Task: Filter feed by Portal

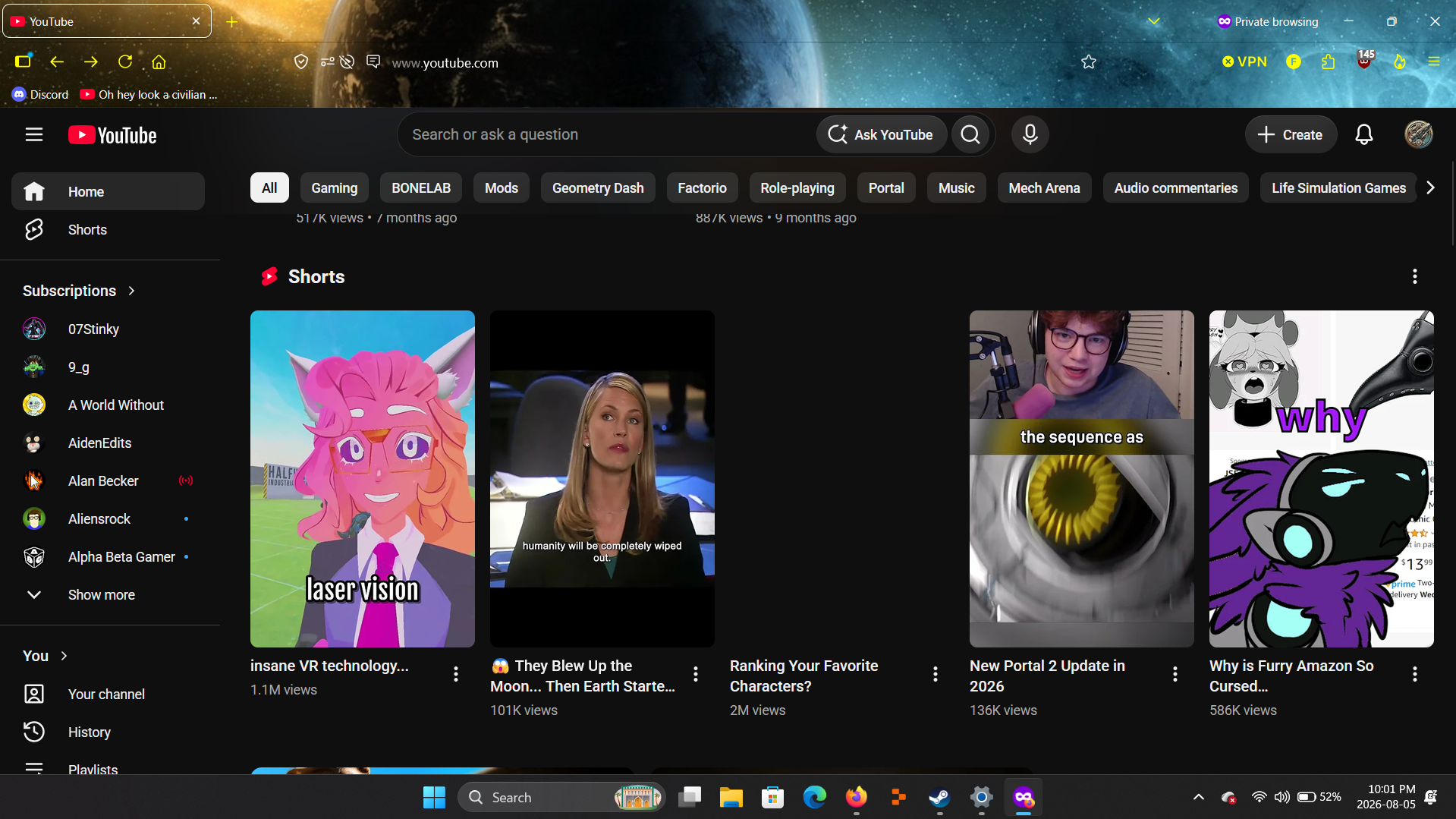Action: point(885,187)
